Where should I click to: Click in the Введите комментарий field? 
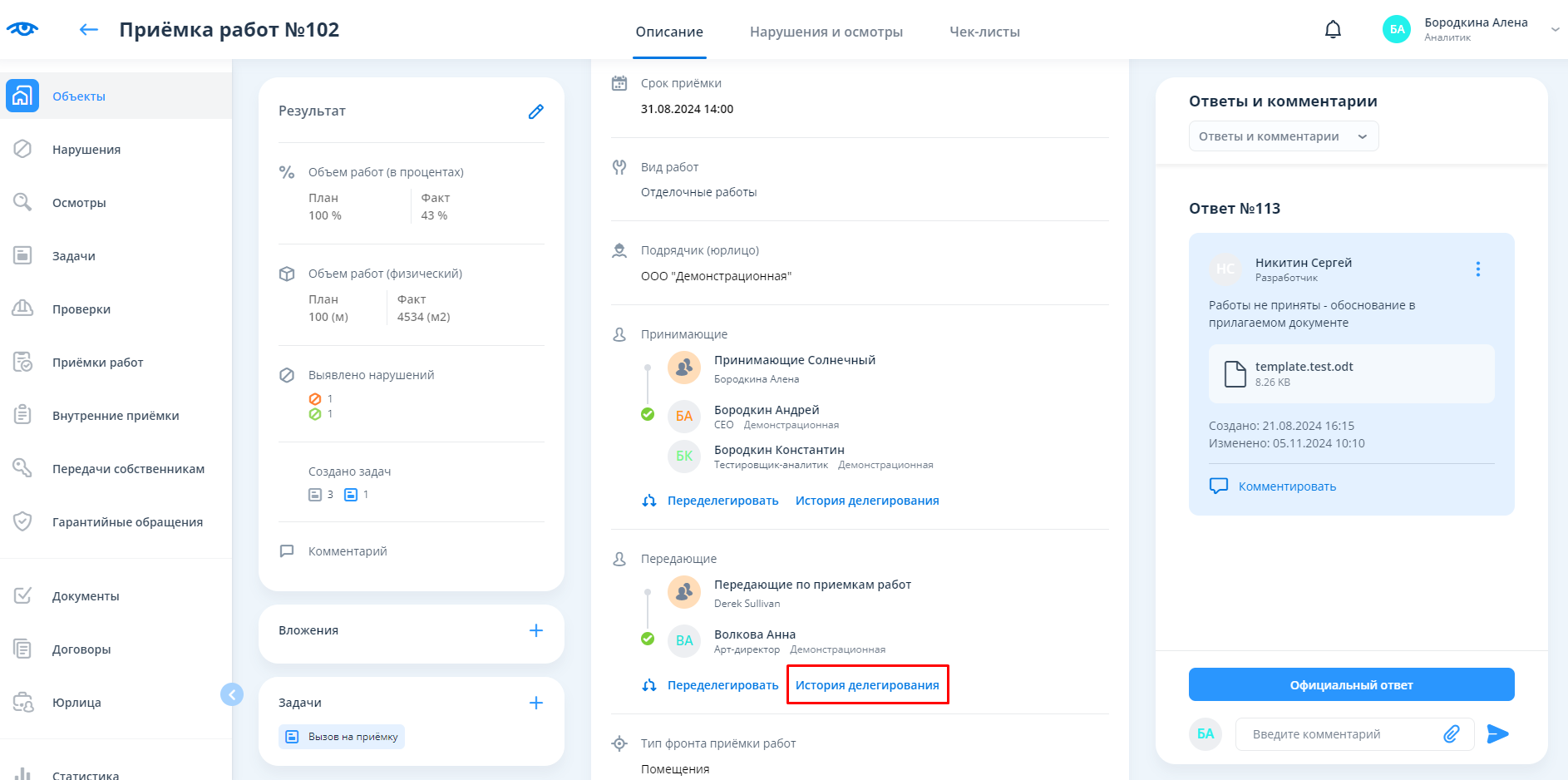1339,734
